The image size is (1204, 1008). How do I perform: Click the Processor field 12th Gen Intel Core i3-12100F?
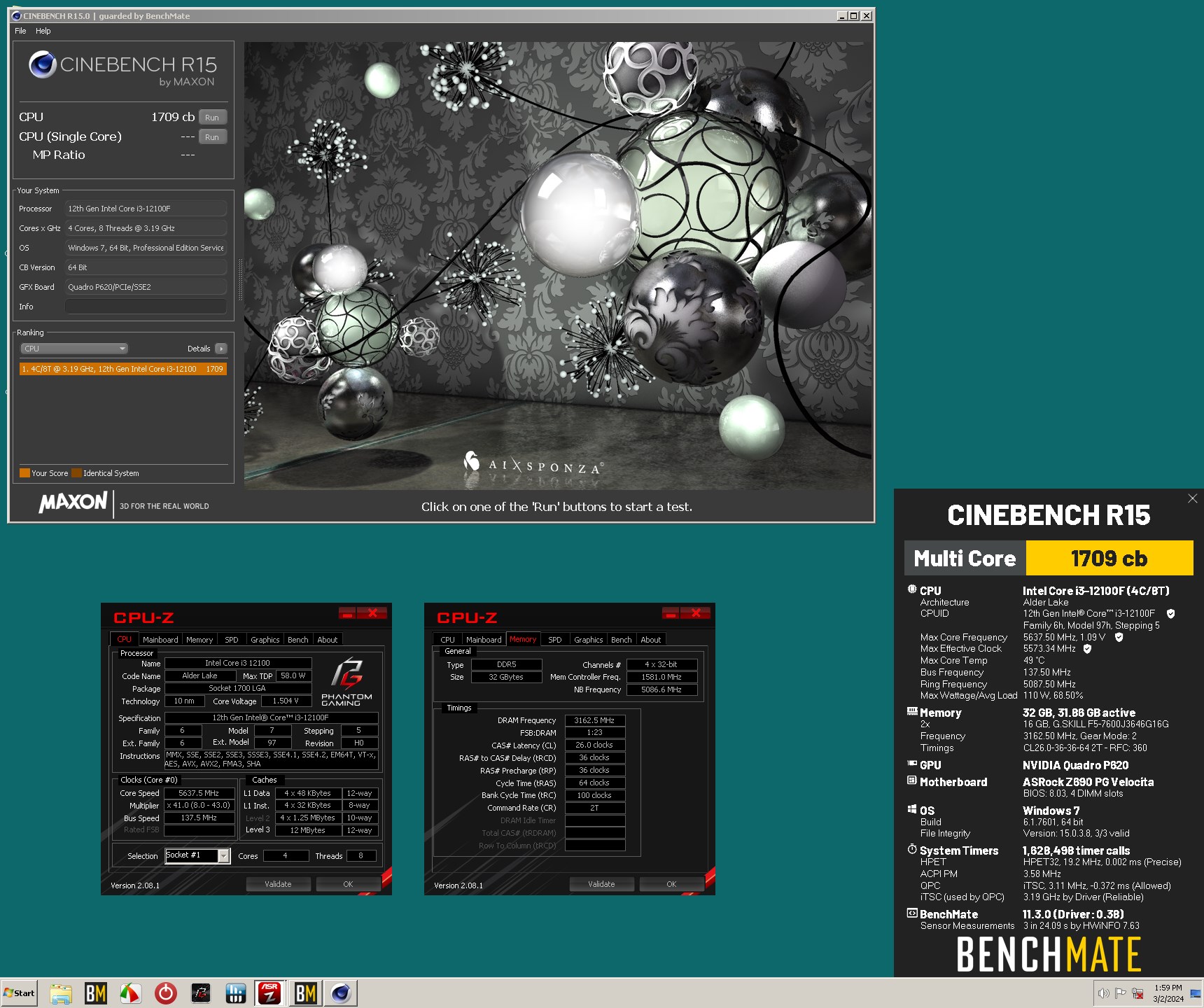coord(146,209)
